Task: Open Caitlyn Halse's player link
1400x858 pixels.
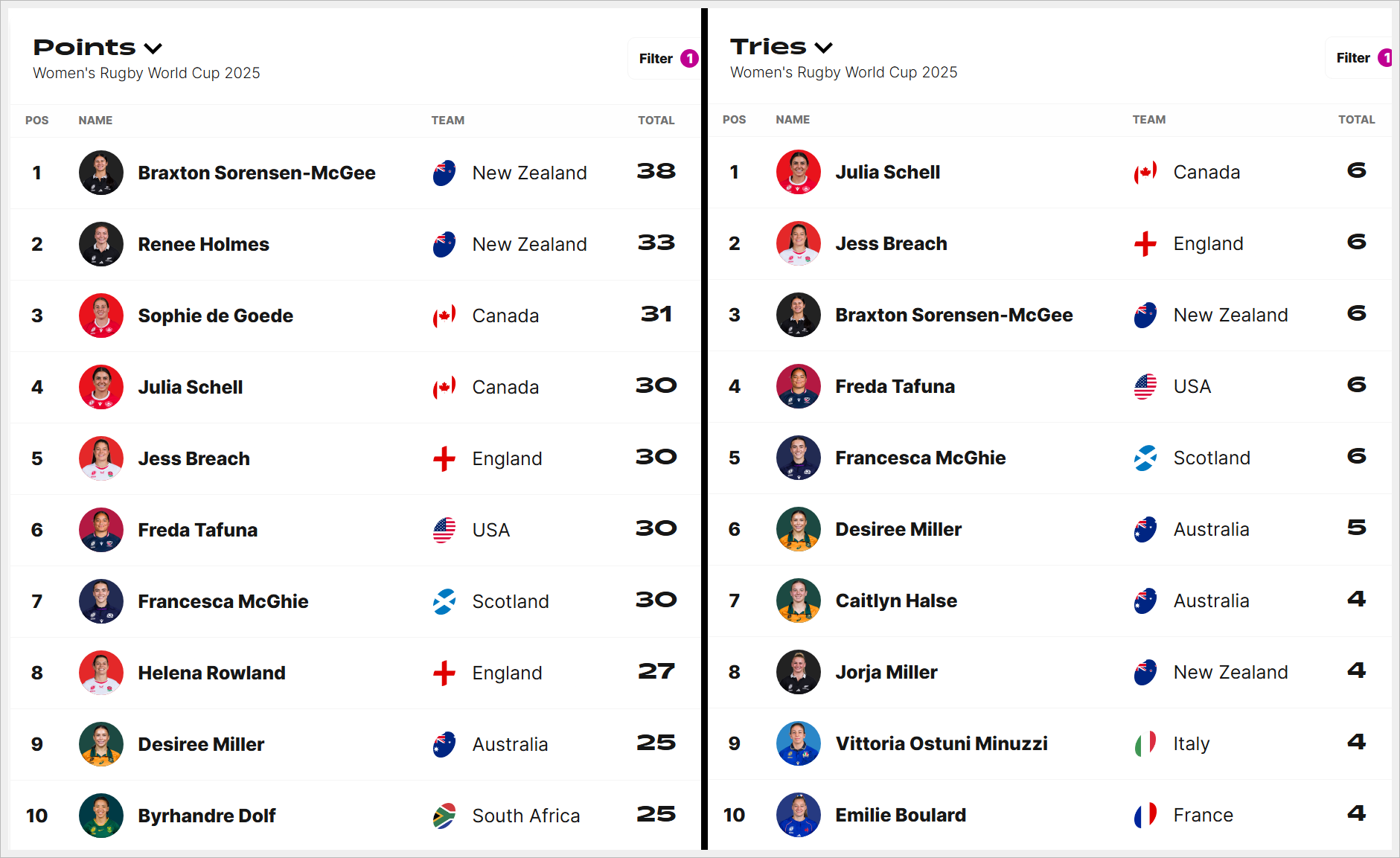Action: point(895,601)
